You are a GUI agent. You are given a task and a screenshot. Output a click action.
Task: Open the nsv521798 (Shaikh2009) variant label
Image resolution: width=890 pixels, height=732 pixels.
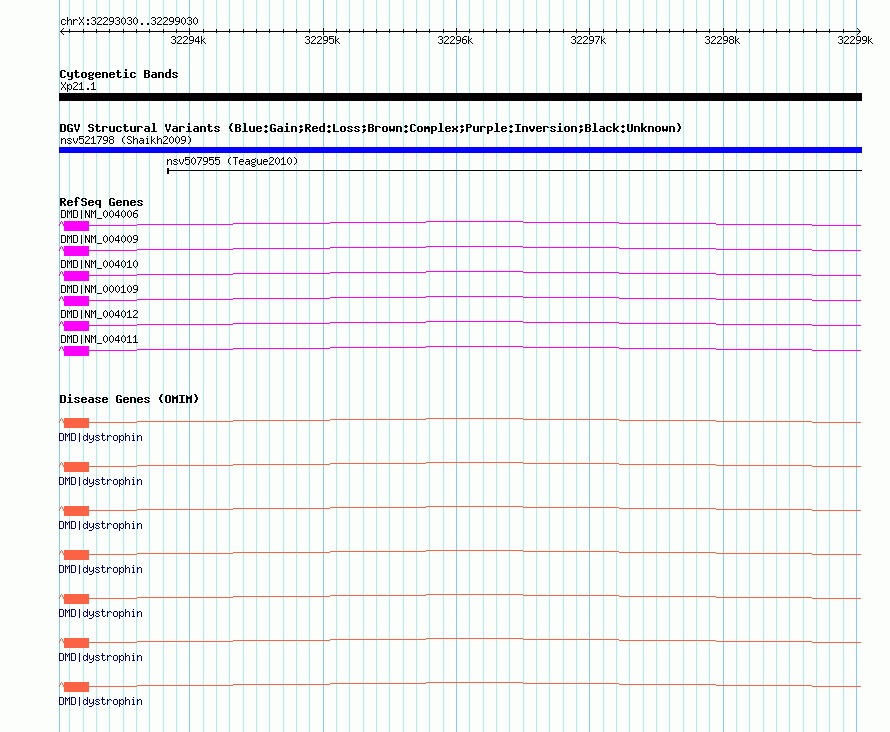(x=126, y=140)
